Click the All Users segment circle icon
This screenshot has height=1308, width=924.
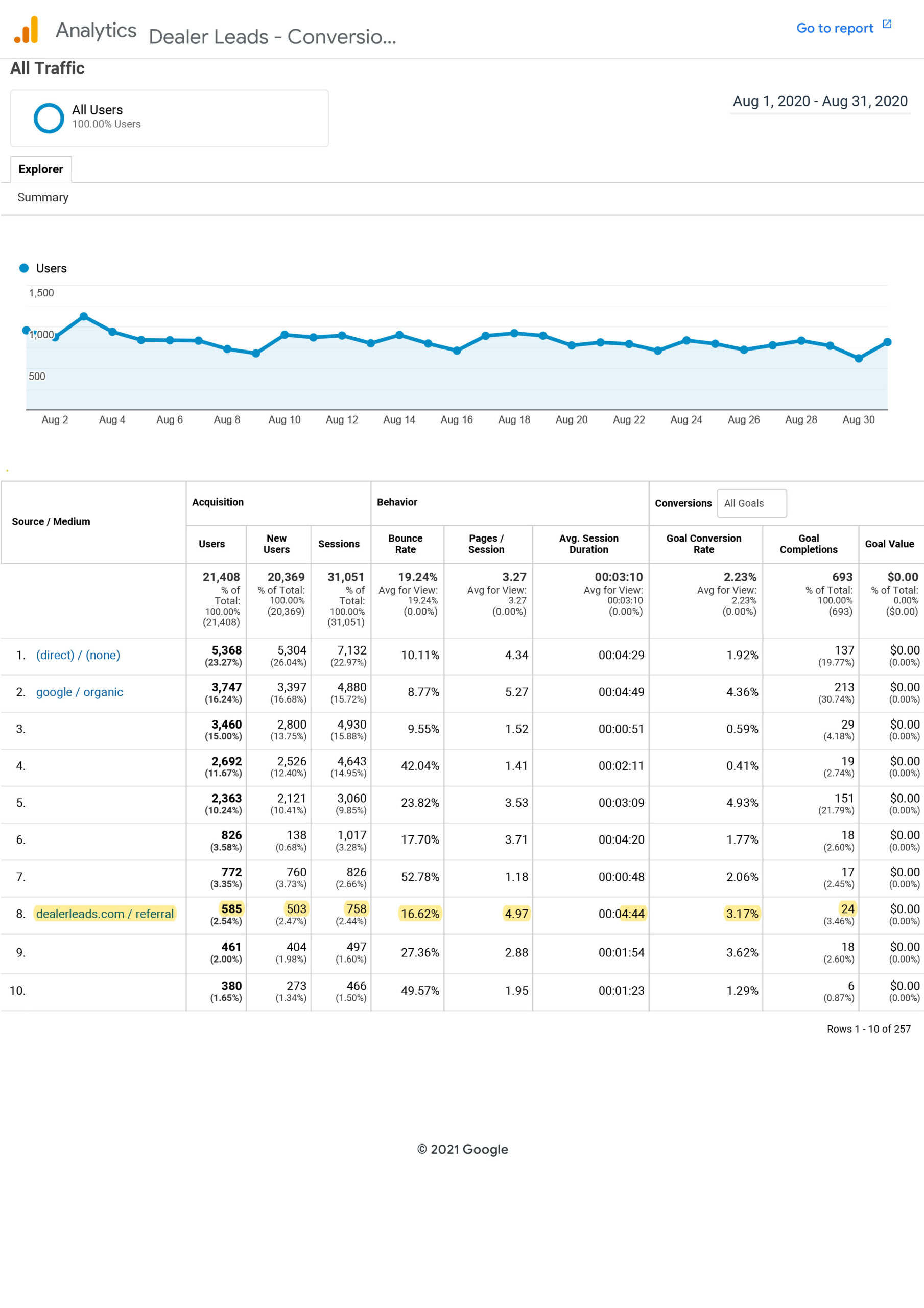coord(49,118)
